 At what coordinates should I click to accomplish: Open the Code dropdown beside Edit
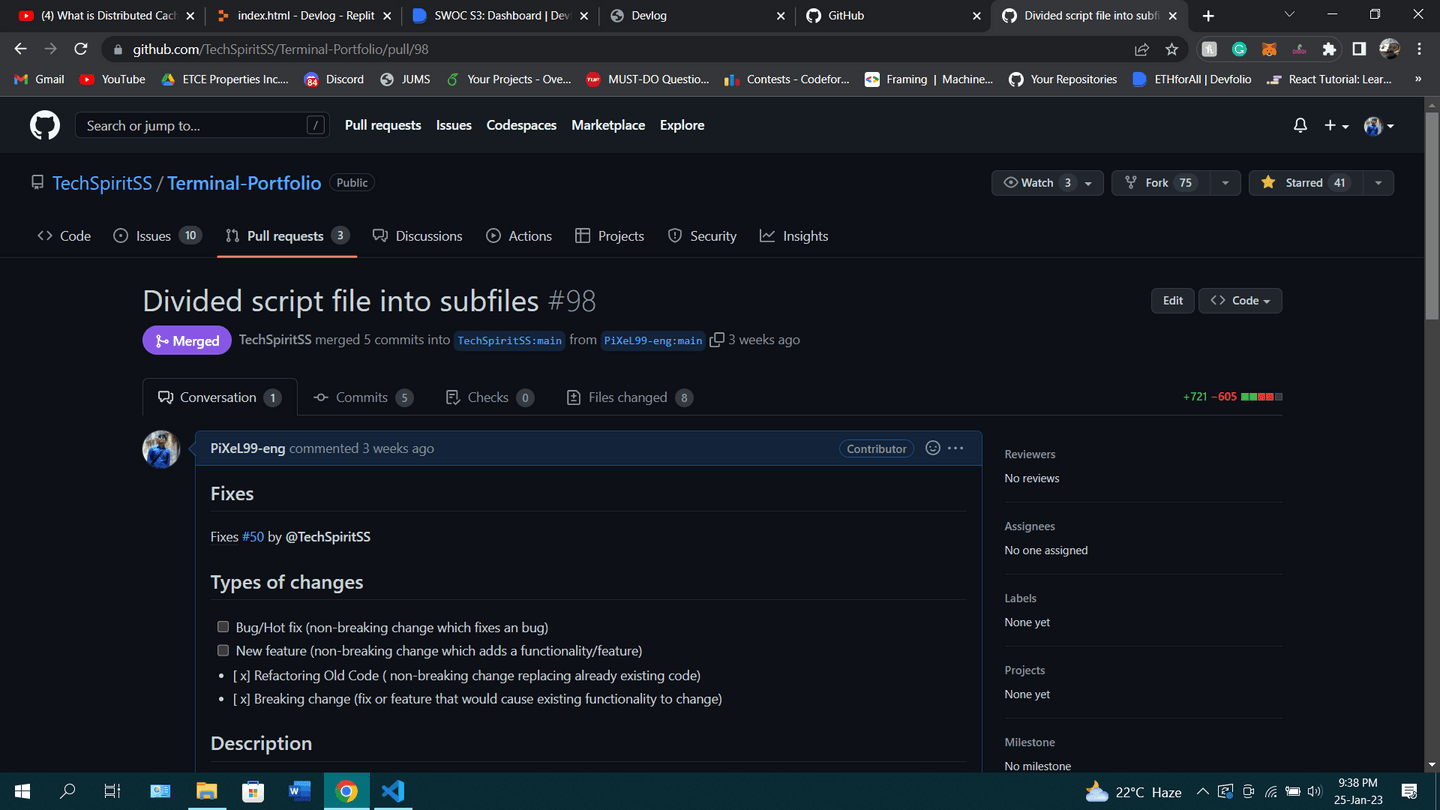(1240, 300)
